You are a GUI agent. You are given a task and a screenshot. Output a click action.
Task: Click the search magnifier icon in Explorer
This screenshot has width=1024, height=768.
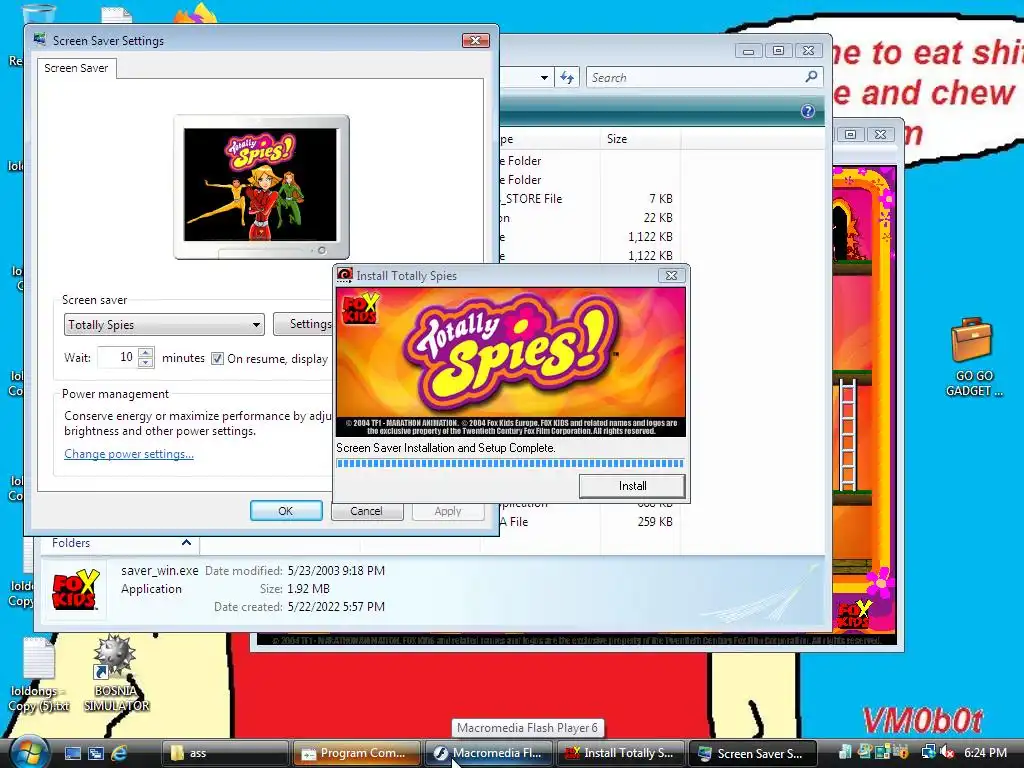pos(811,77)
